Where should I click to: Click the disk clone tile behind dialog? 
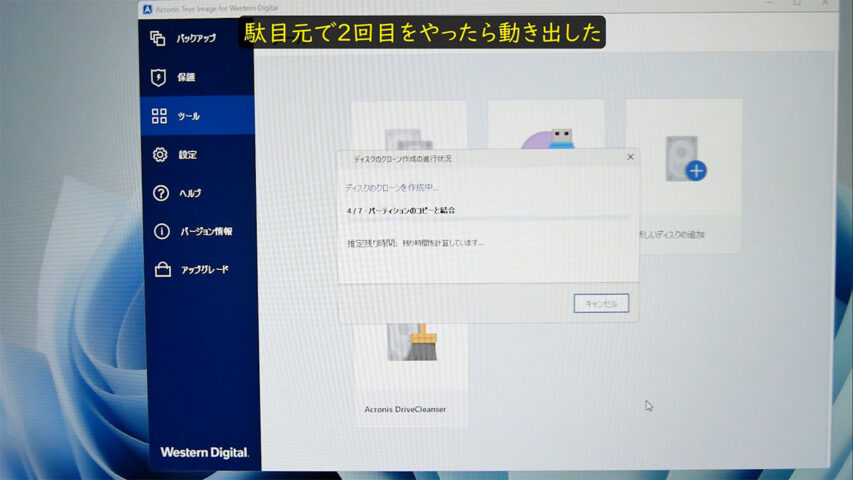409,125
